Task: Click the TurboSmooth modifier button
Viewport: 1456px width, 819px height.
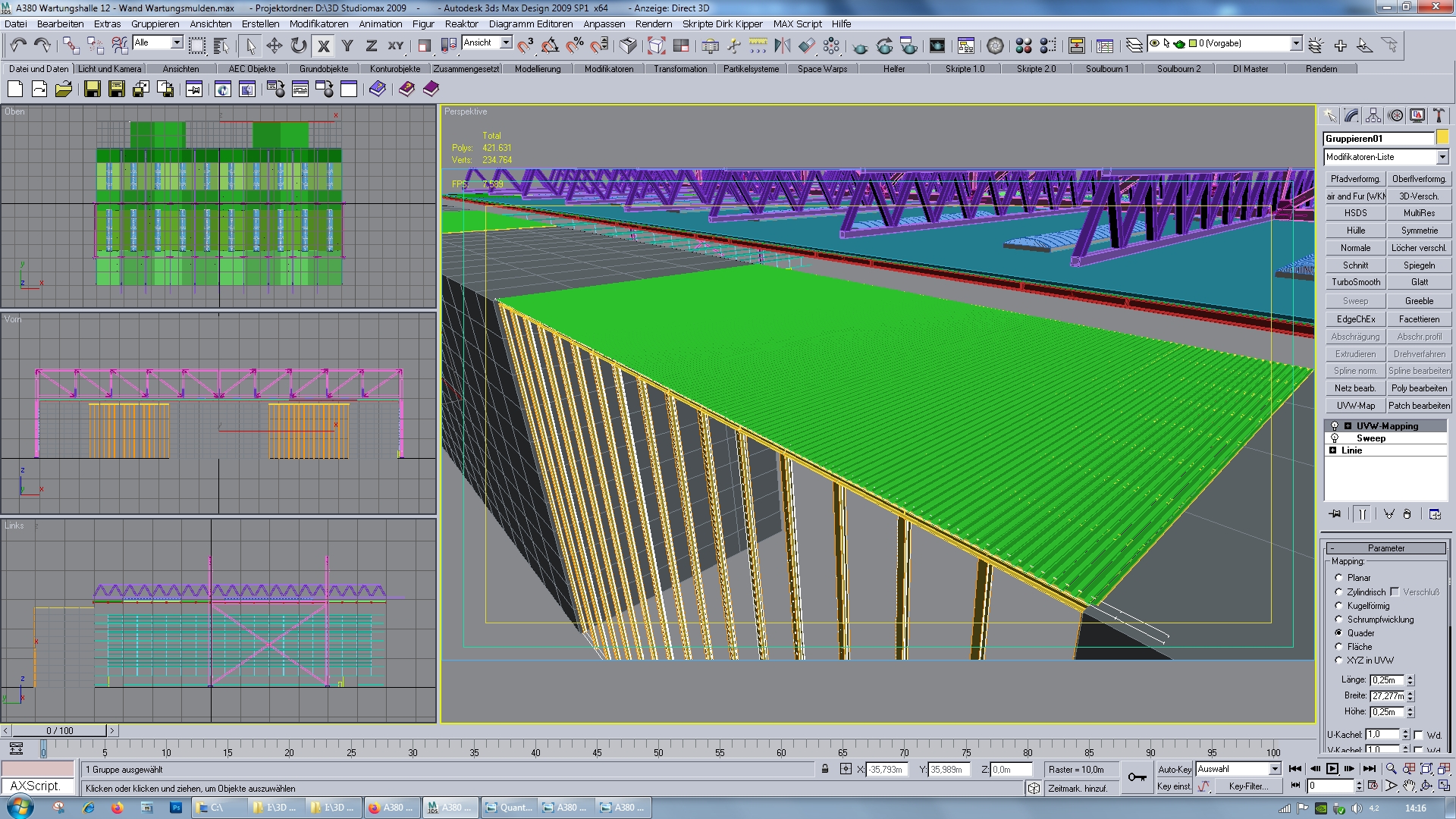Action: tap(1355, 282)
